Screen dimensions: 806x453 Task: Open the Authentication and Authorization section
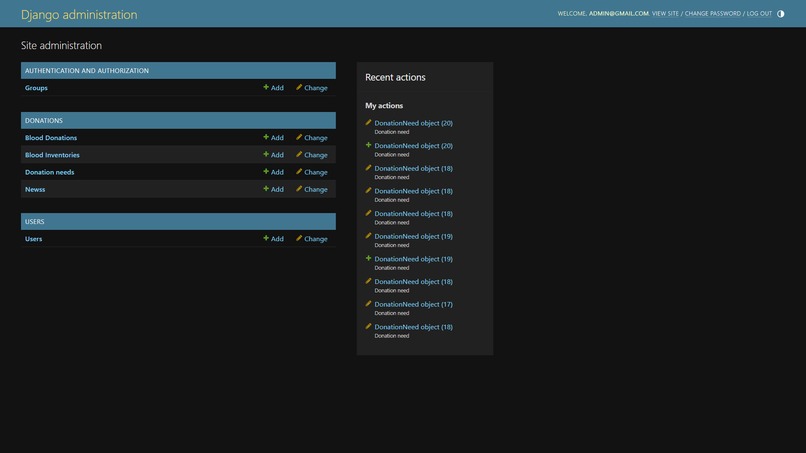click(x=87, y=70)
